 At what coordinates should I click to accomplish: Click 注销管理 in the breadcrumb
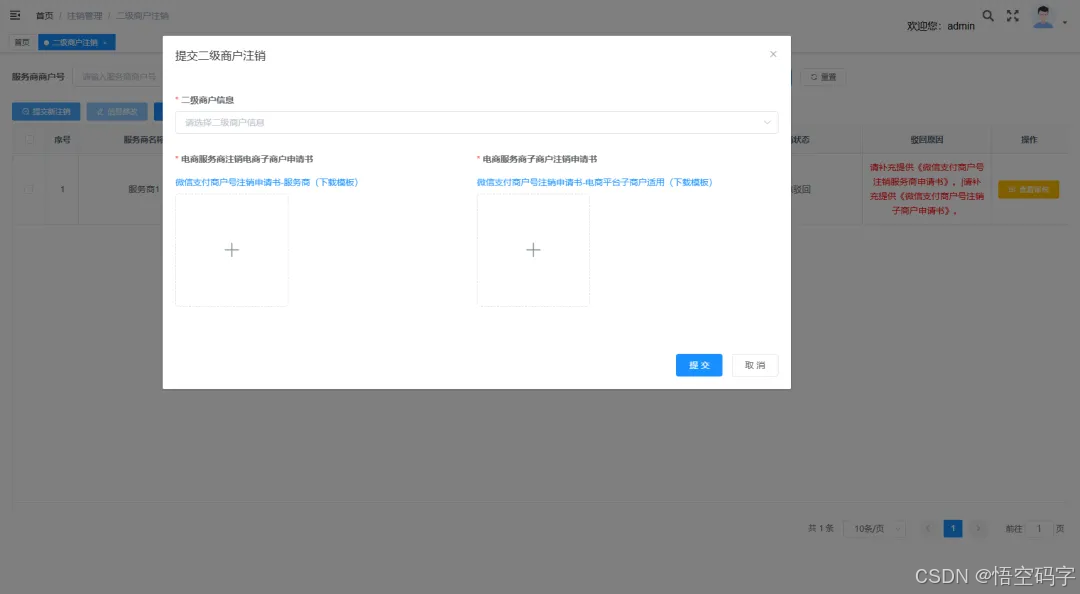pos(84,15)
